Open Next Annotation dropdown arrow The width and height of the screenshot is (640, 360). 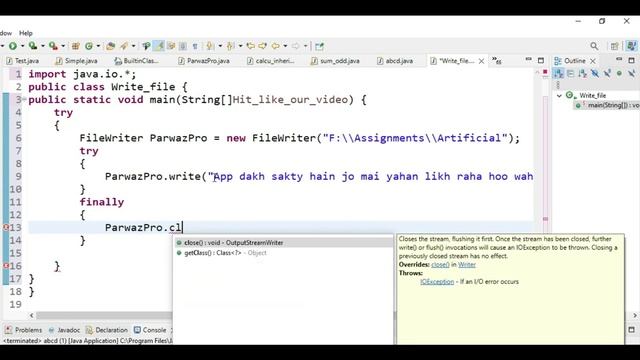tap(220, 46)
